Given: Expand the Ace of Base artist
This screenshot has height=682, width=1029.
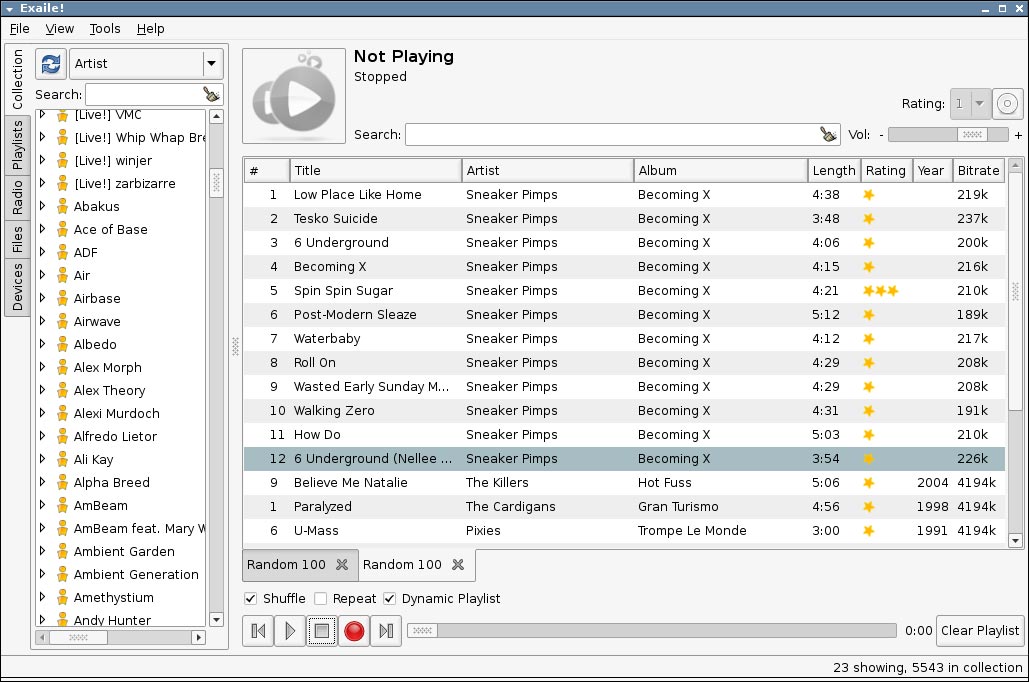Looking at the screenshot, I should pyautogui.click(x=42, y=229).
